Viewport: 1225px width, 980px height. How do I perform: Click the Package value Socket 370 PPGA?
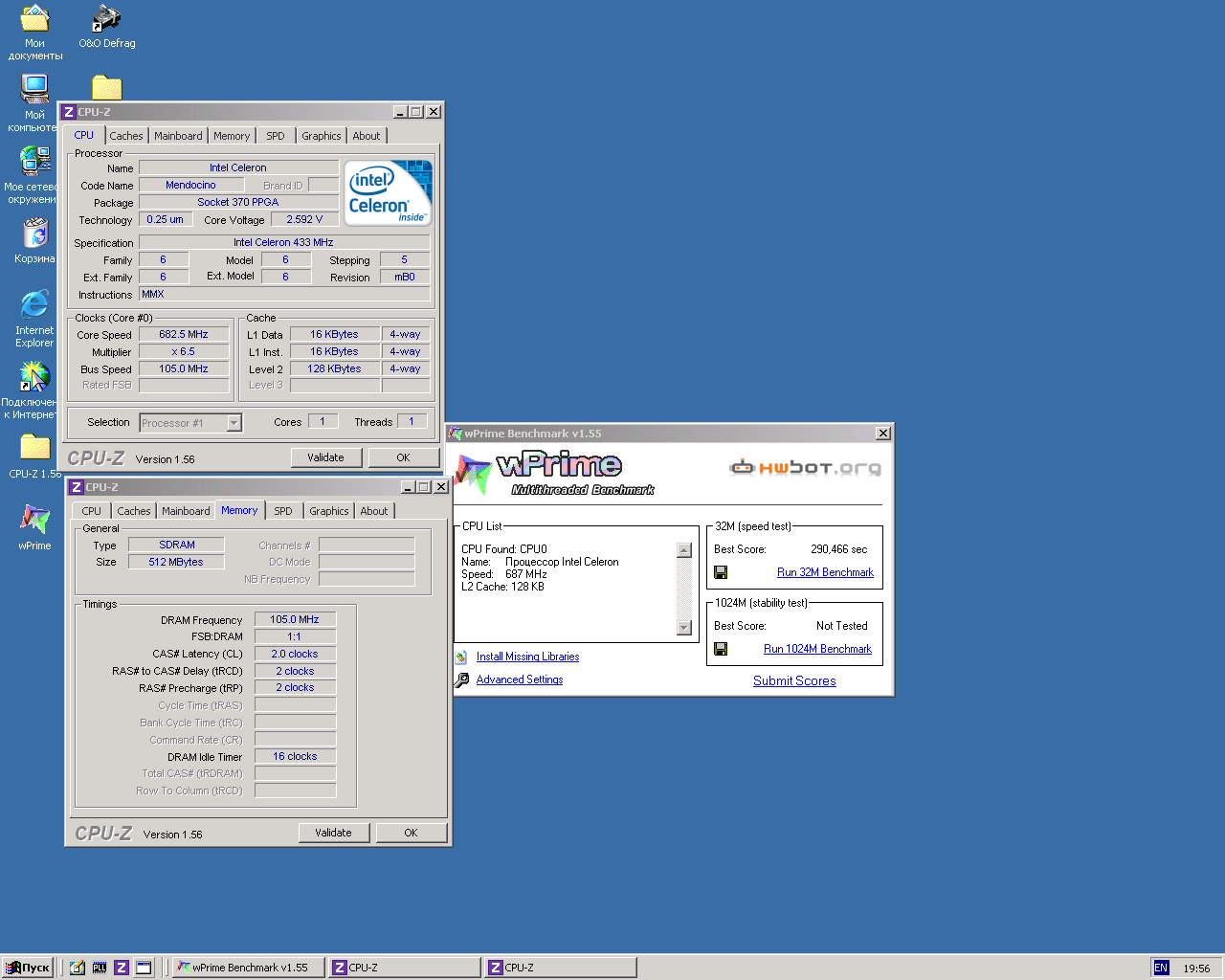238,202
